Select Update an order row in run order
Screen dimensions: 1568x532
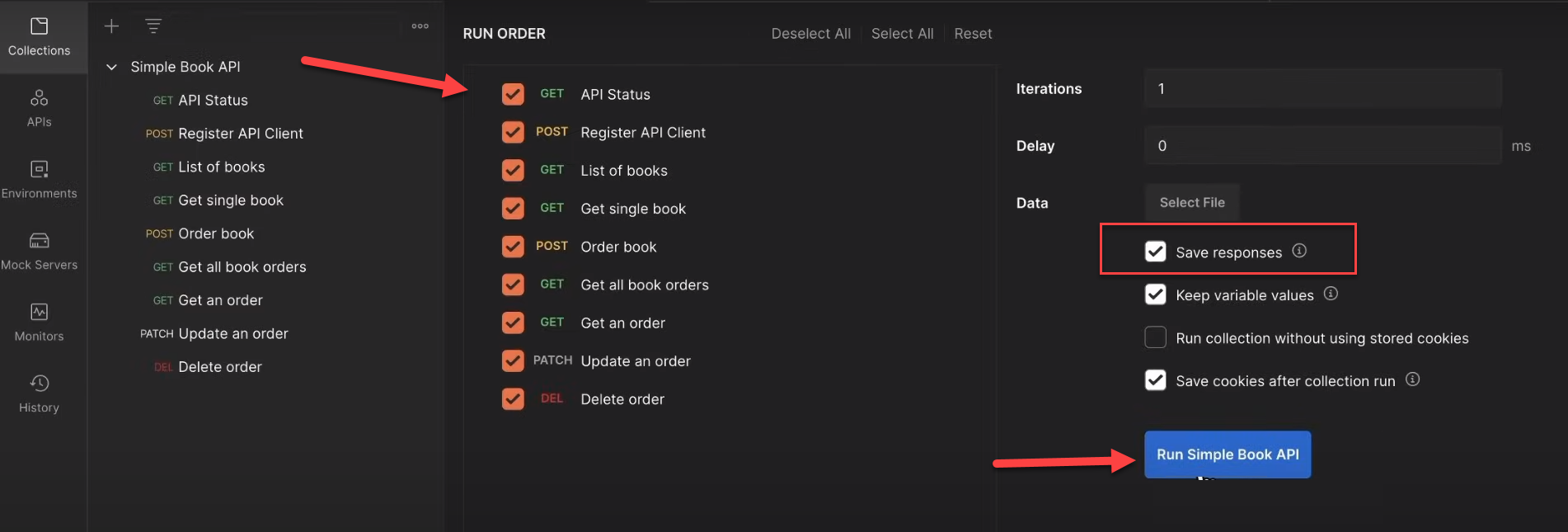pos(636,360)
